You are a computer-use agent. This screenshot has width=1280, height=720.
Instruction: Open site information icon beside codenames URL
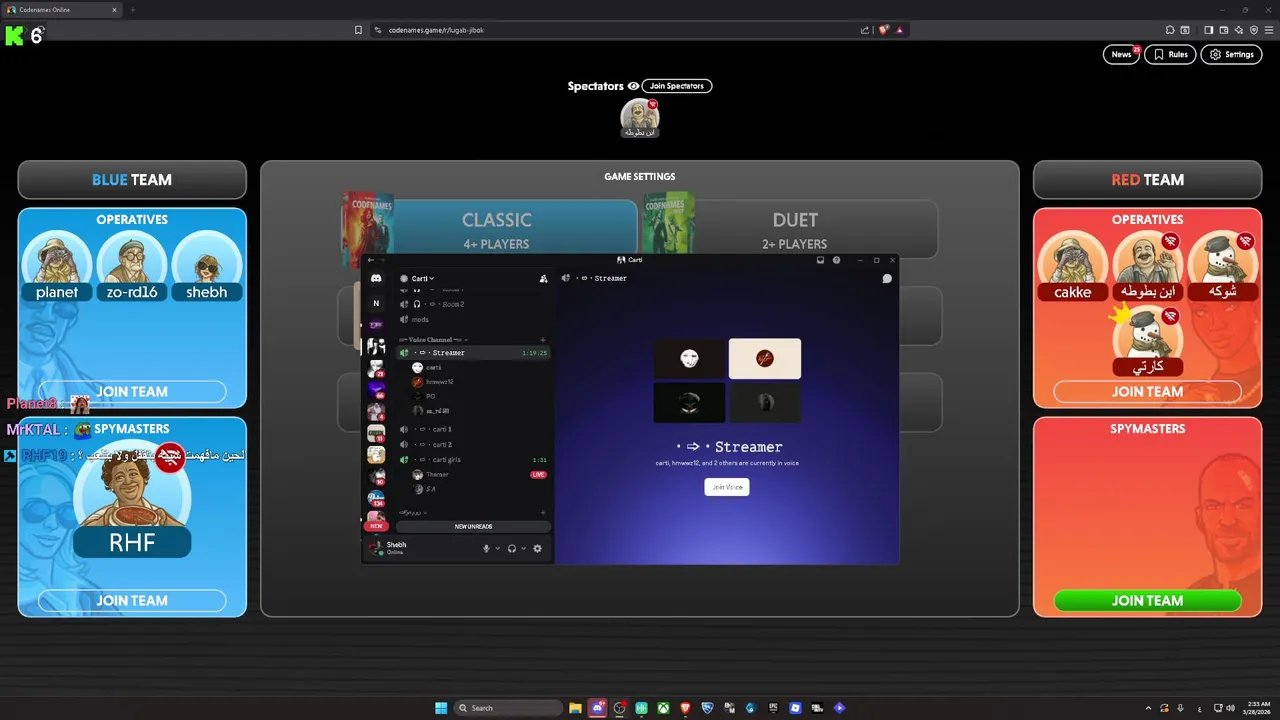(x=378, y=30)
